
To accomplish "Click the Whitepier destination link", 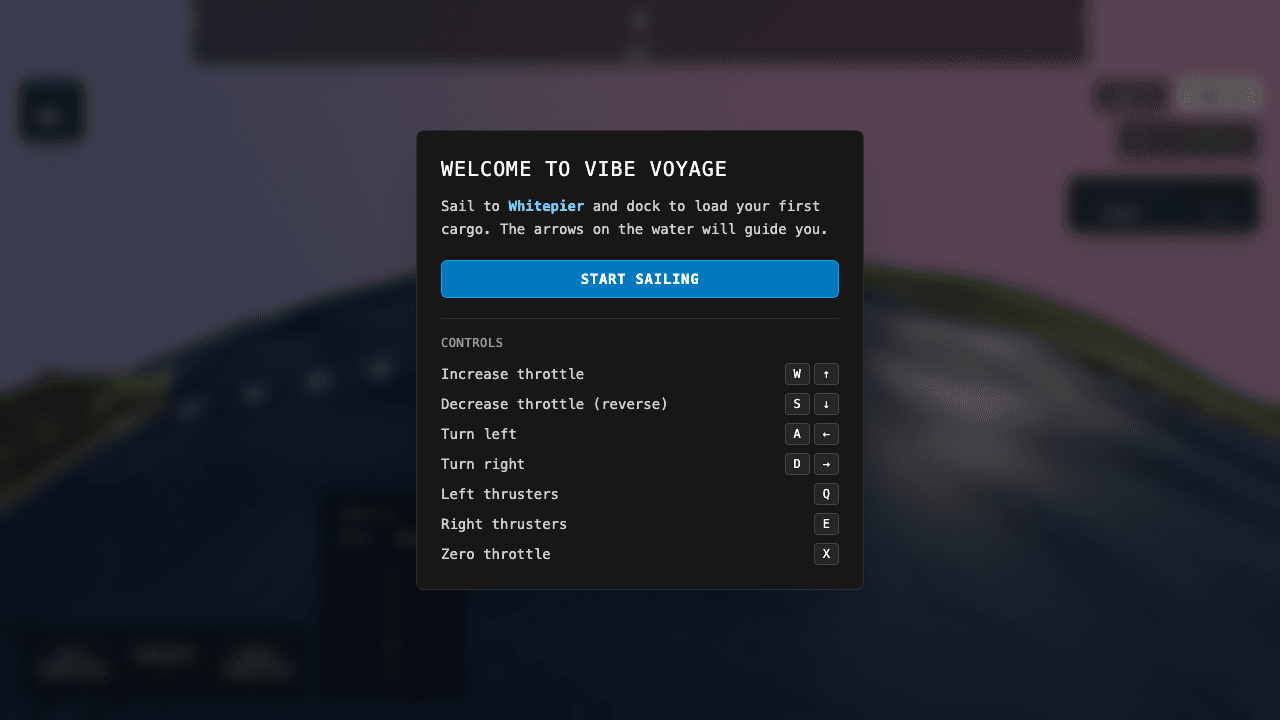I will point(546,206).
